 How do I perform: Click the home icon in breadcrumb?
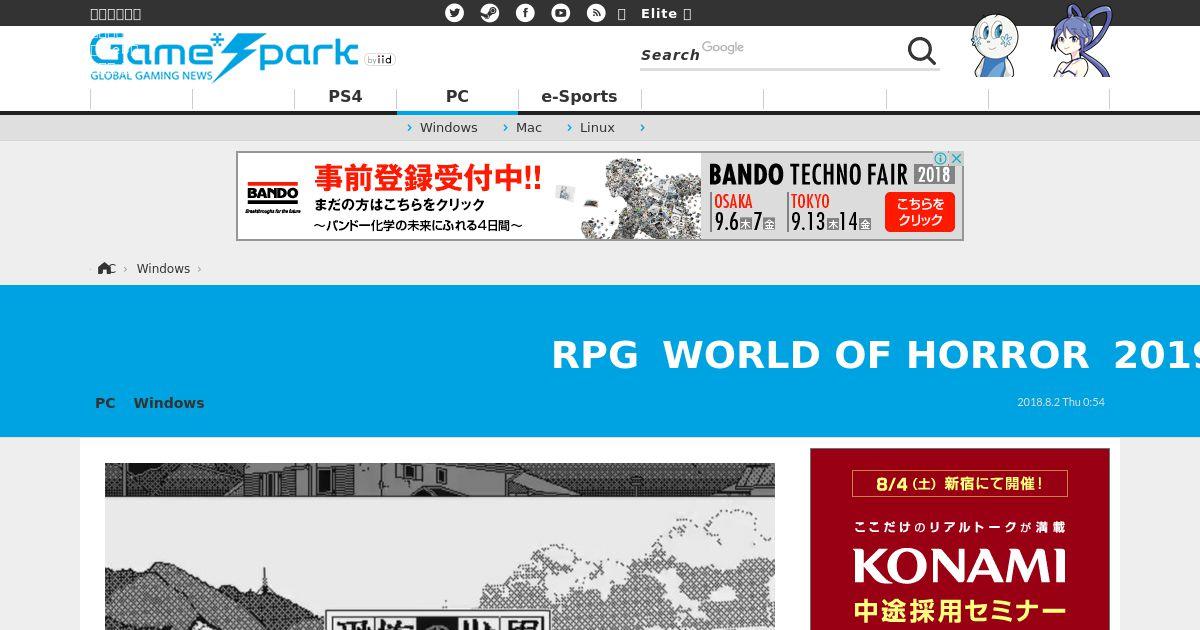coord(105,268)
